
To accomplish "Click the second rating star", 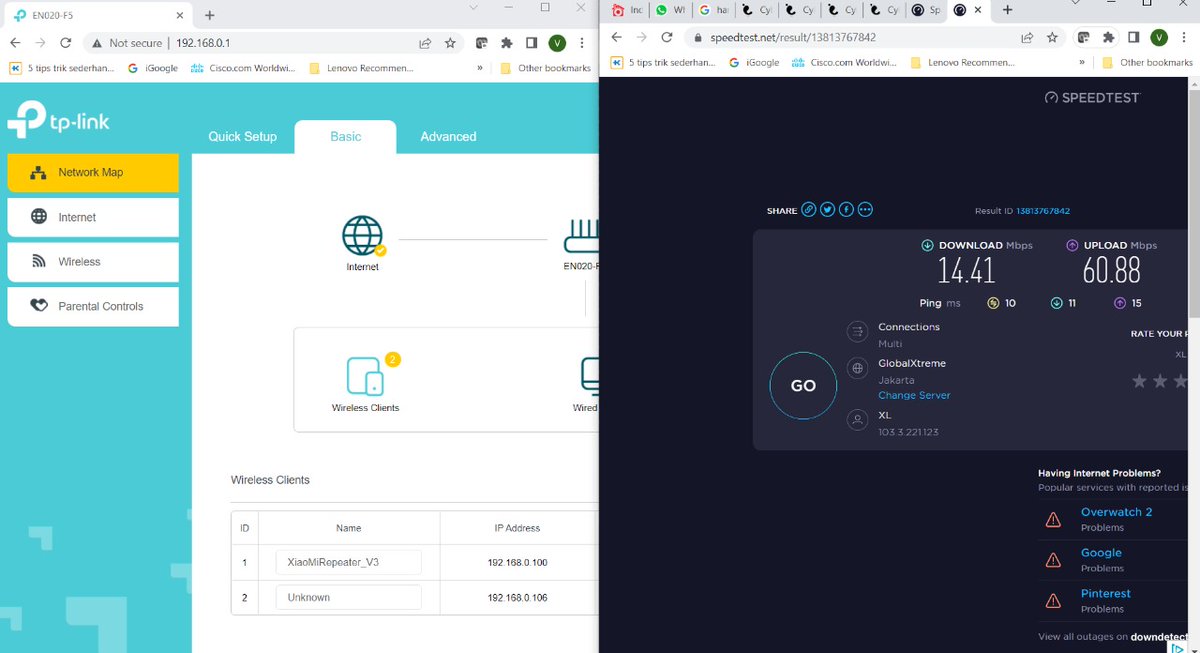I will [x=1160, y=381].
